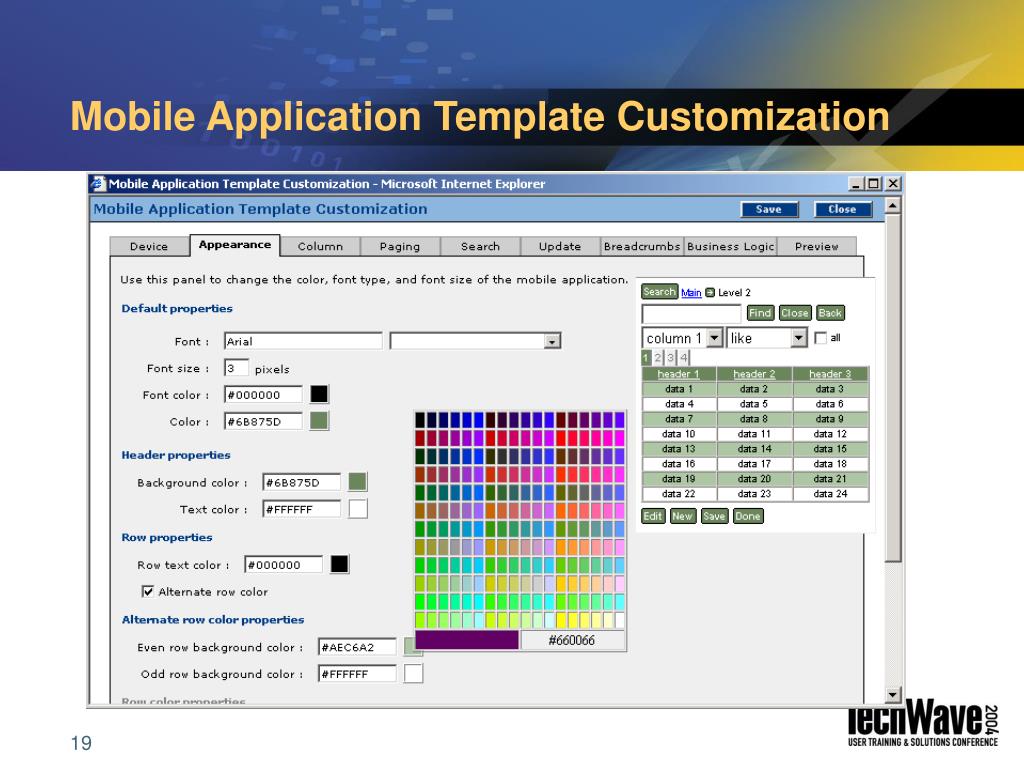Click the Font color #000000 field
This screenshot has width=1024, height=768.
[263, 394]
